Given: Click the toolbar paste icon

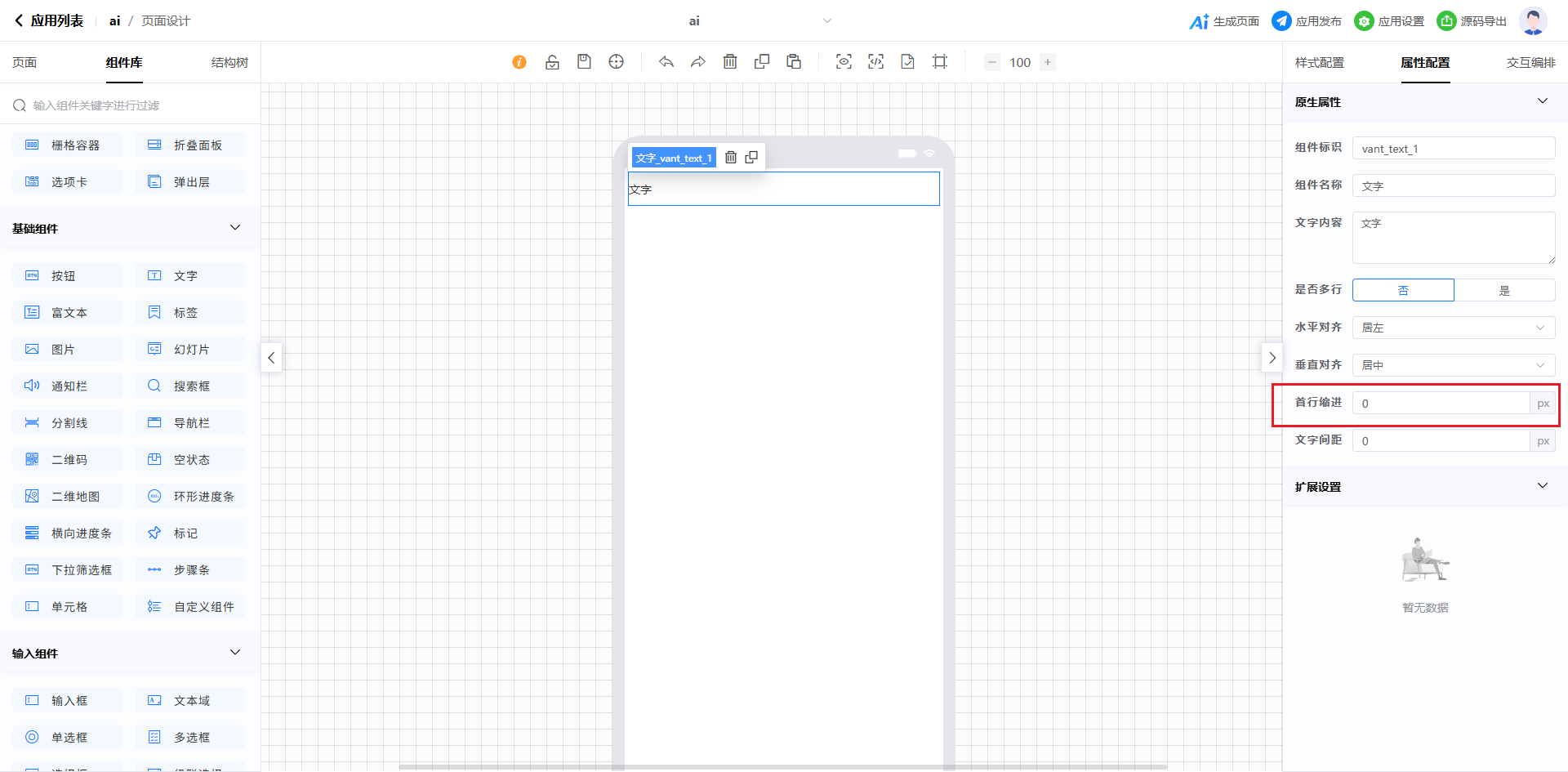Looking at the screenshot, I should click(x=794, y=62).
